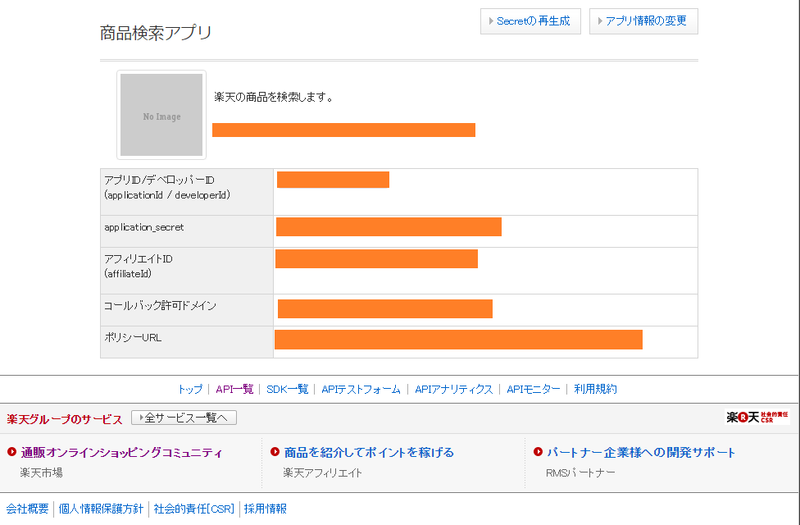Open the API一覧 link
800x525 pixels.
pos(234,389)
